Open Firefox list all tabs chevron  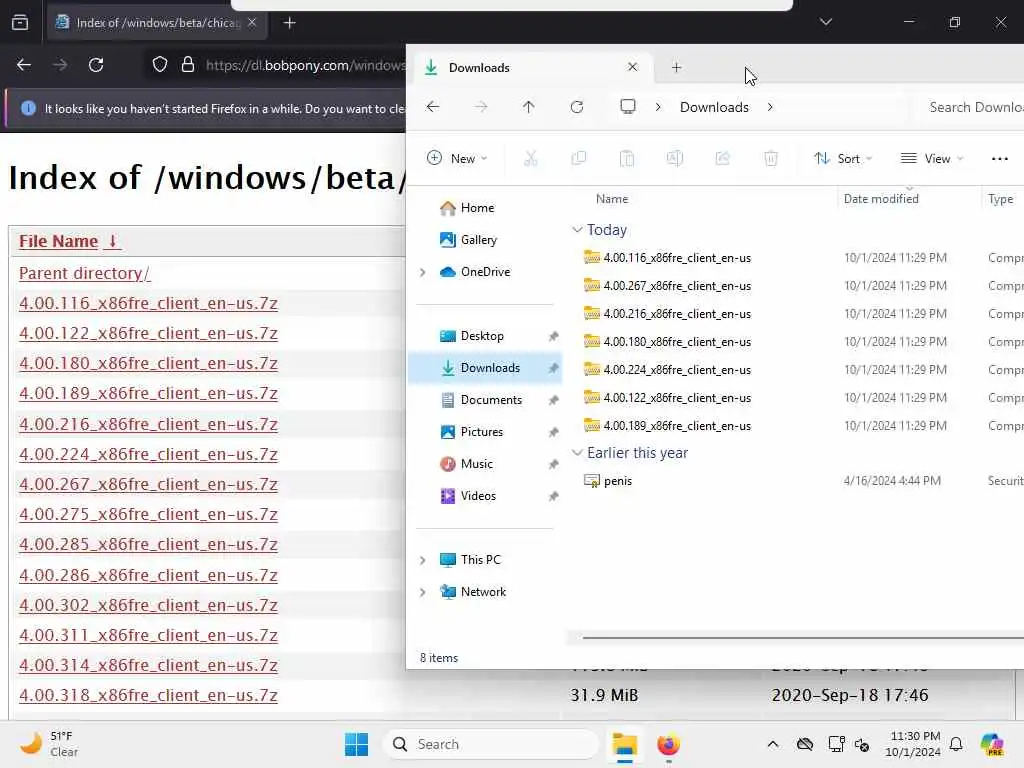825,22
